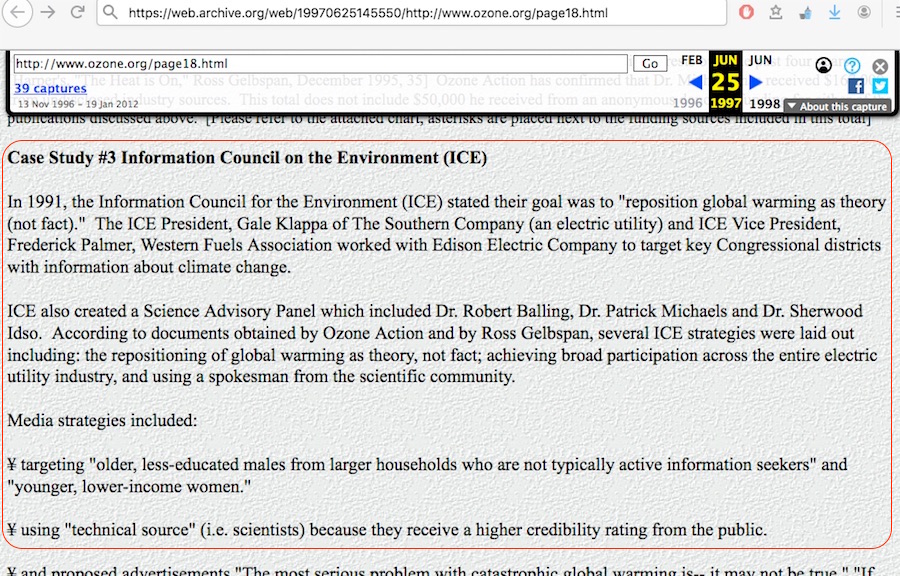
Task: Jump to the 1996 capture year
Action: tap(687, 103)
